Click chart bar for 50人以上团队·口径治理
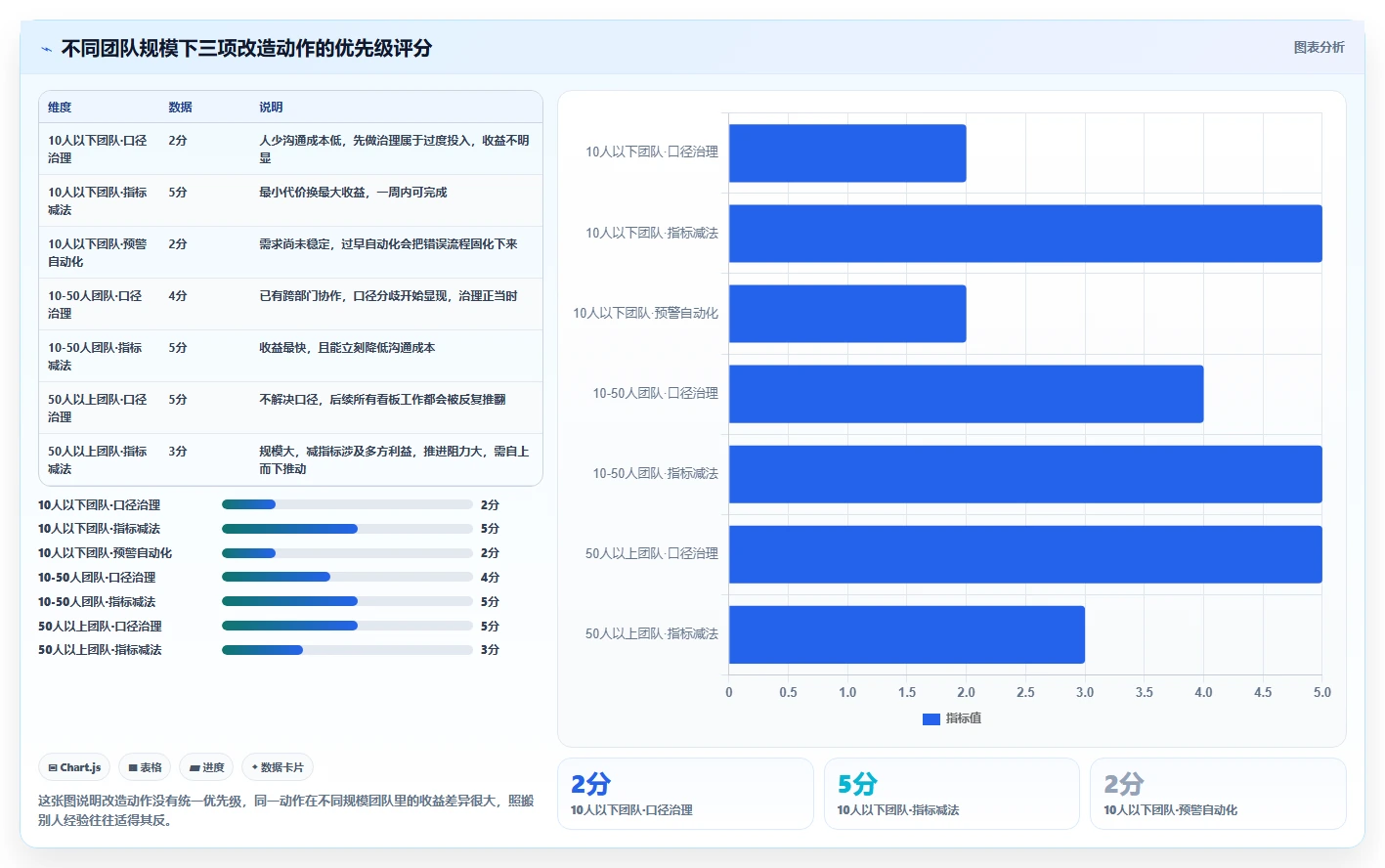 pyautogui.click(x=1025, y=554)
